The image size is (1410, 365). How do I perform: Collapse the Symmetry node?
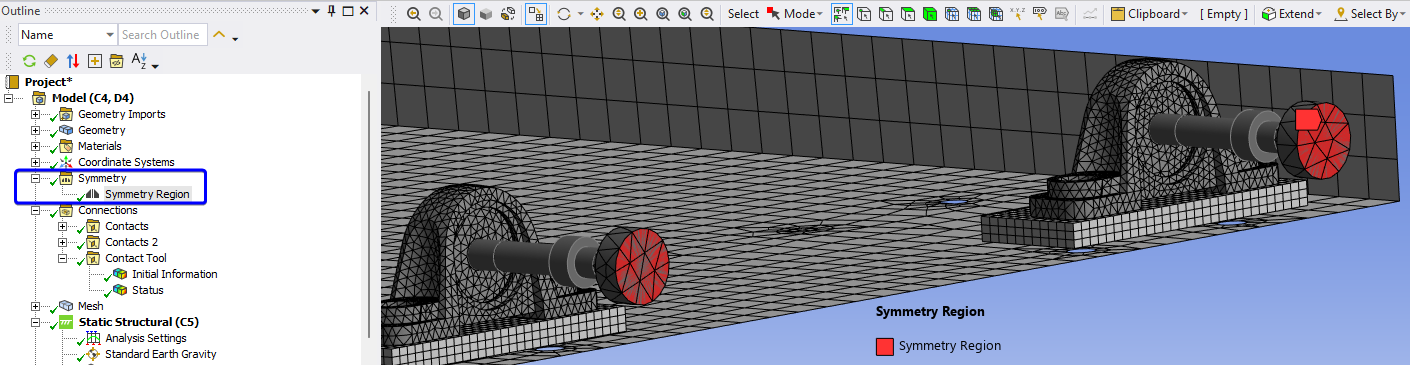tap(36, 178)
